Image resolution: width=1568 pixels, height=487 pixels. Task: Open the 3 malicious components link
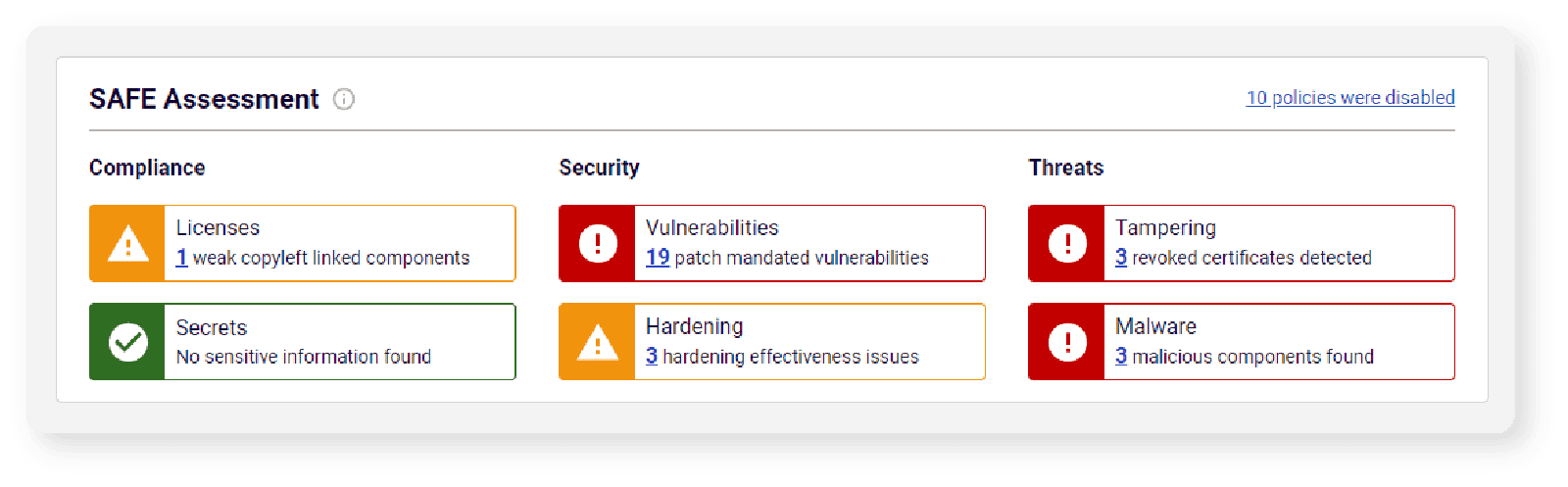point(1121,357)
